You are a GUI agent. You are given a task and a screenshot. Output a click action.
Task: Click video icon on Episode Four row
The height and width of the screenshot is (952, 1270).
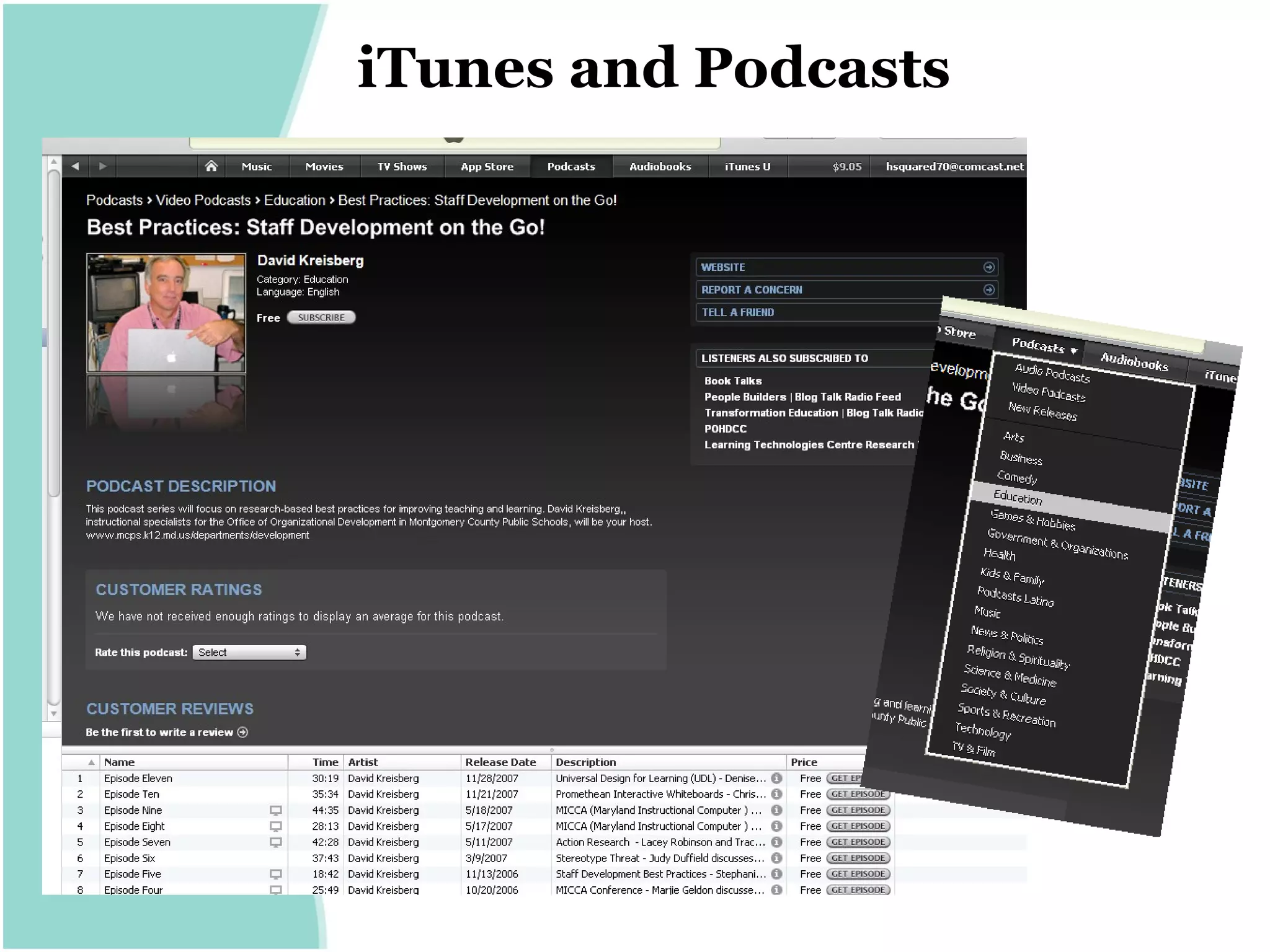(276, 890)
